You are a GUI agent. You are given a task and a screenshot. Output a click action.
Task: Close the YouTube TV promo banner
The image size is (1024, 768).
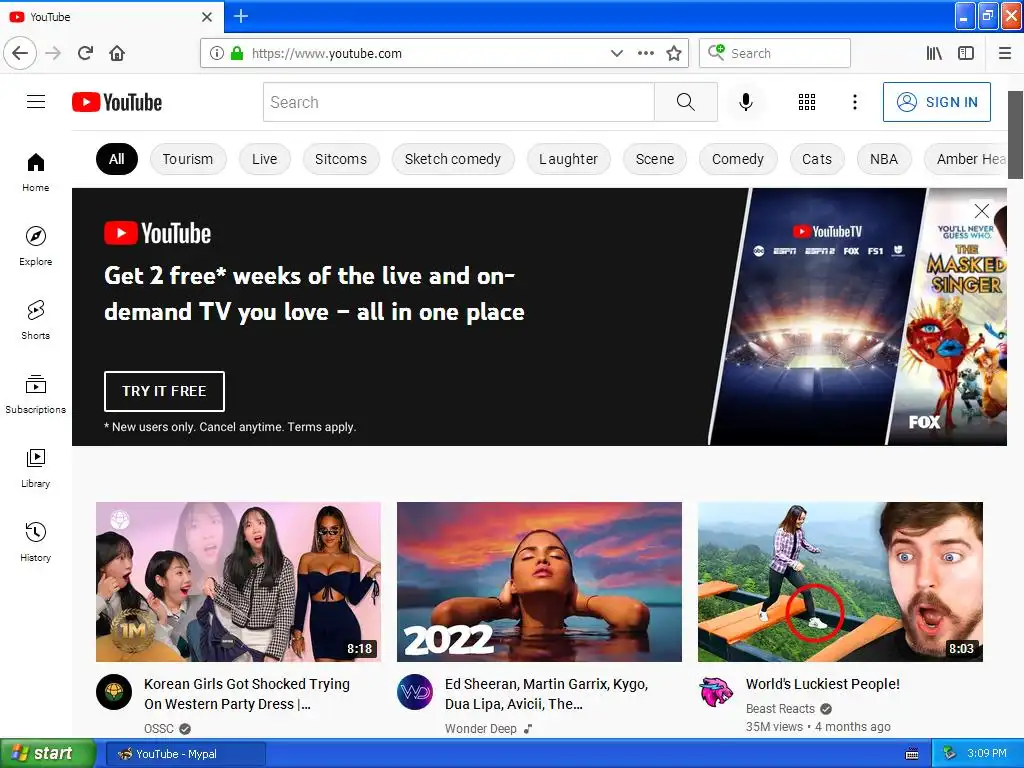[981, 210]
